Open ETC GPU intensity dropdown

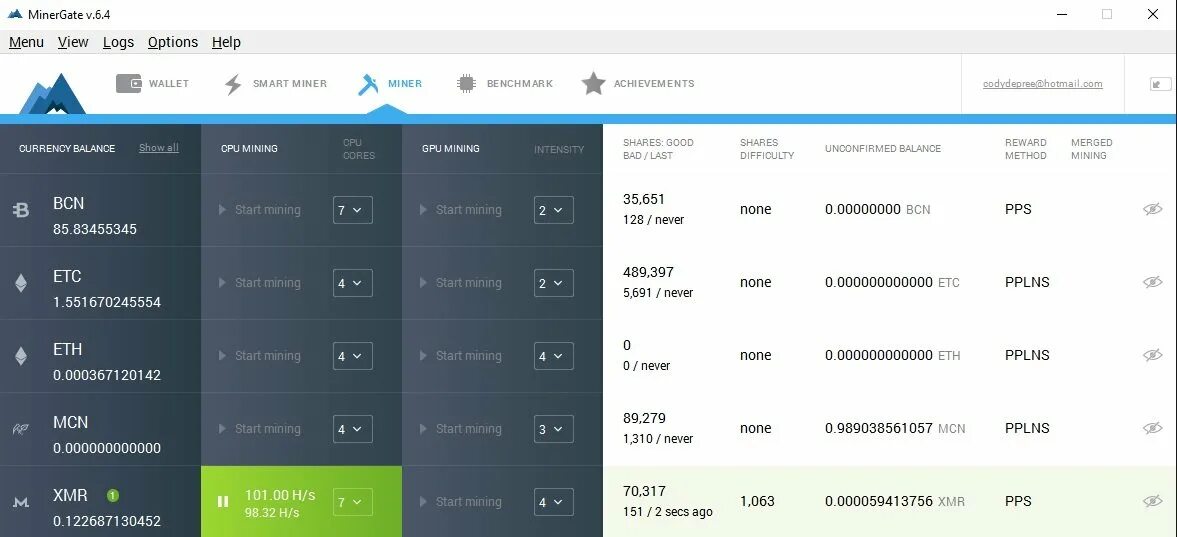coord(554,283)
